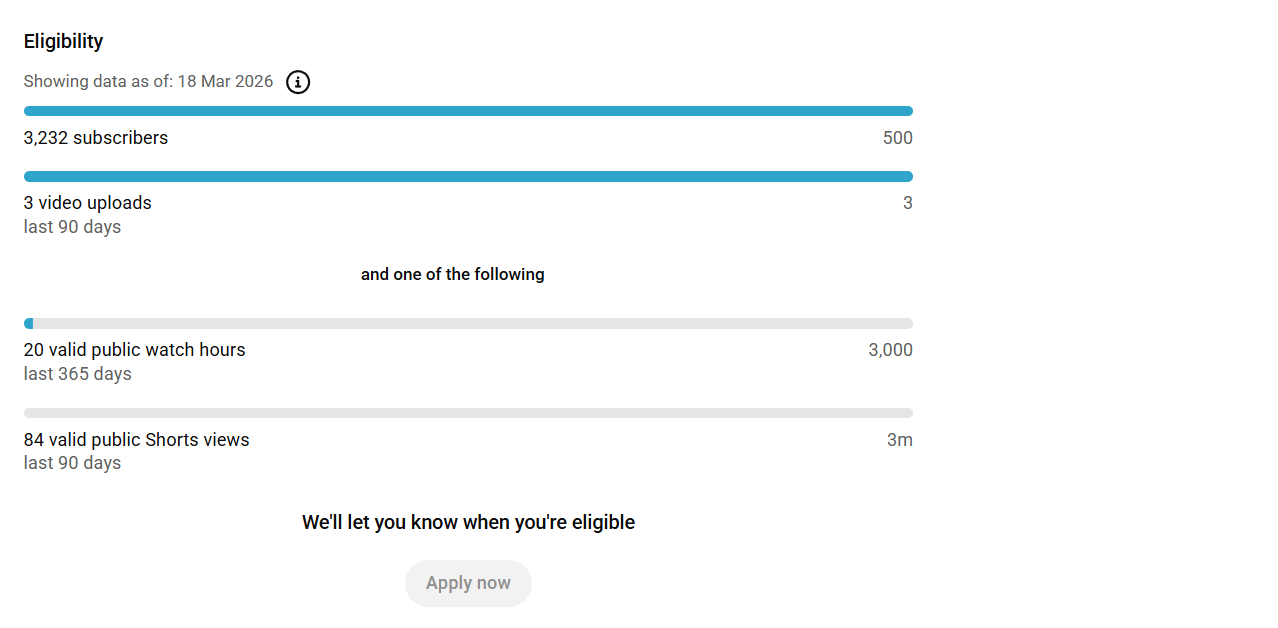The width and height of the screenshot is (1278, 628).
Task: Click the '3 video uploads' label
Action: coord(88,203)
